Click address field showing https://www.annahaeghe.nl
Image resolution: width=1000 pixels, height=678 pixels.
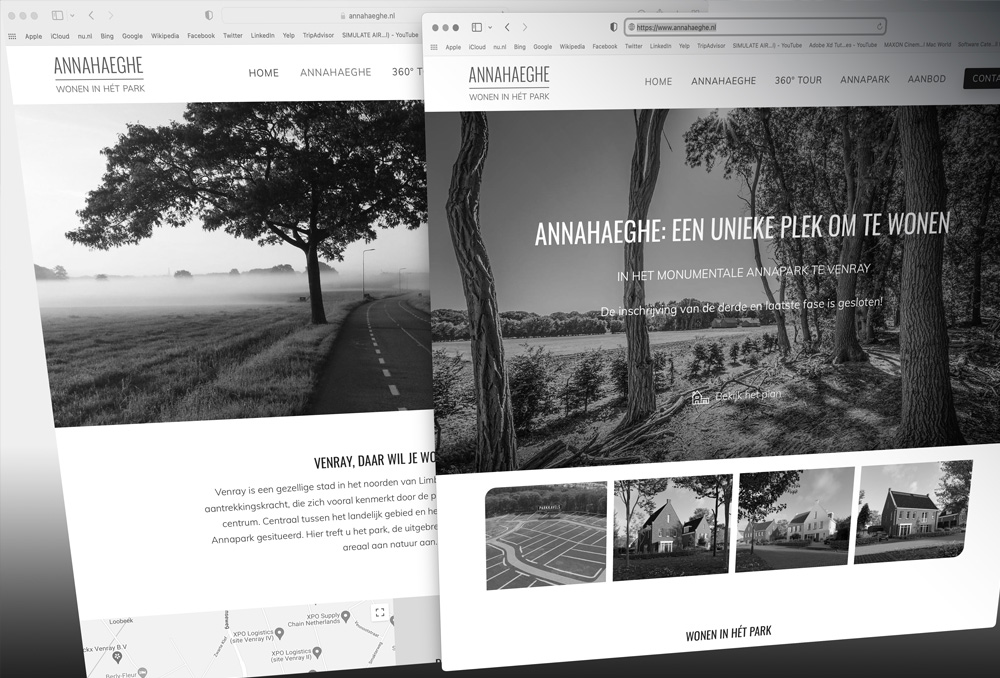(755, 27)
